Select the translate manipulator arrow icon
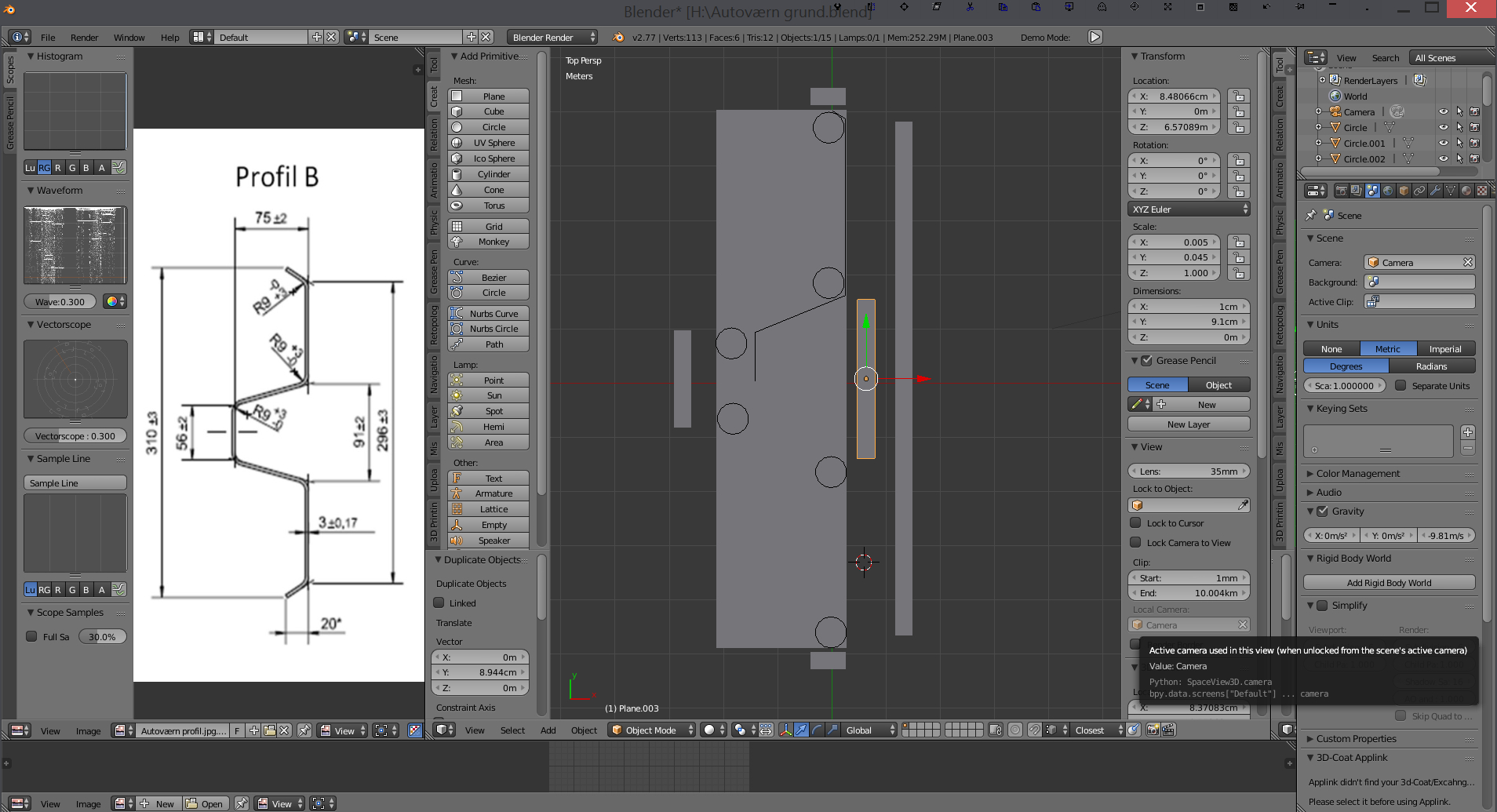 (801, 730)
